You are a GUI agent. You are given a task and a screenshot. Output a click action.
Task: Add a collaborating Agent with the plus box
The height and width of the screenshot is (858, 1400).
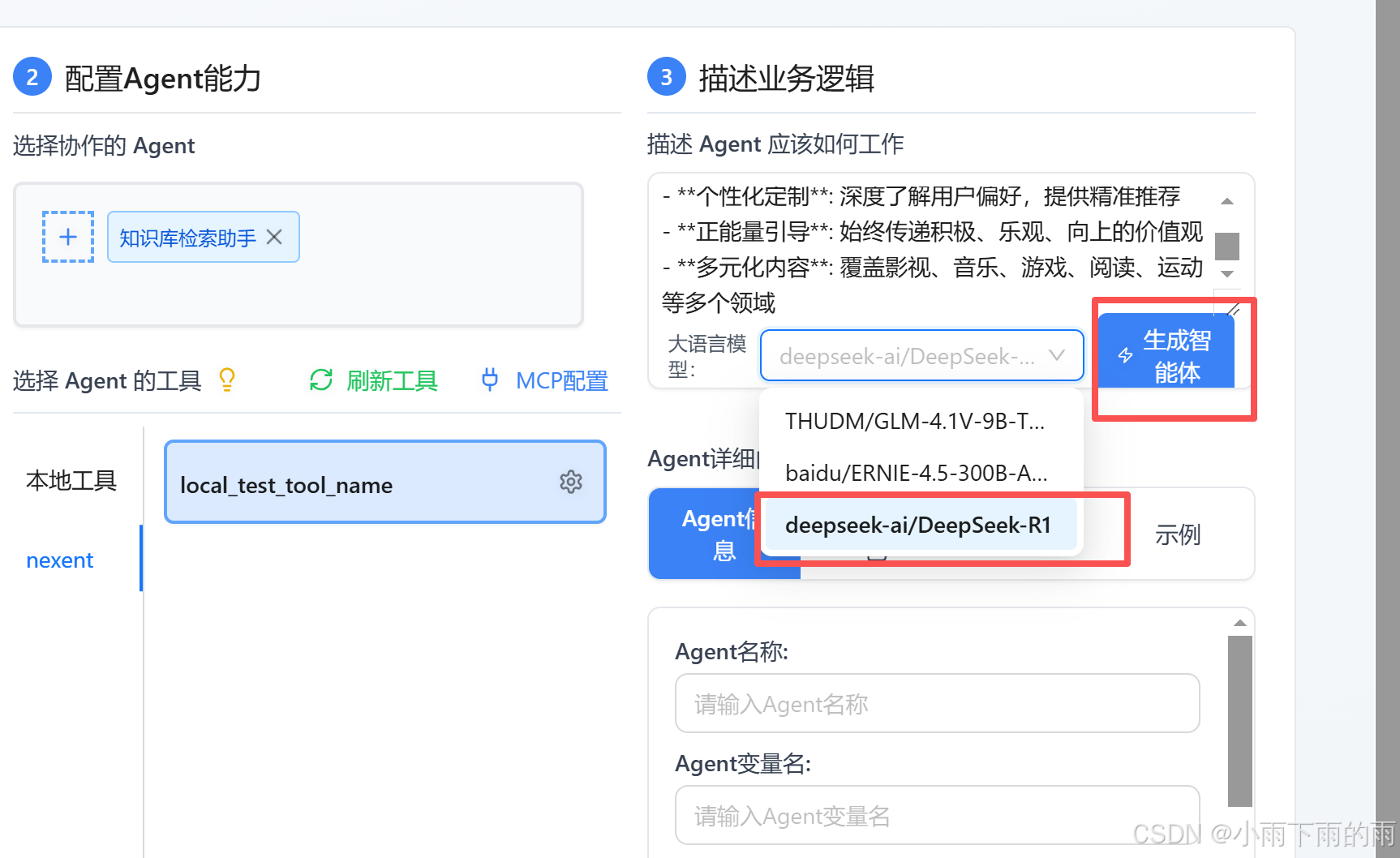tap(68, 237)
